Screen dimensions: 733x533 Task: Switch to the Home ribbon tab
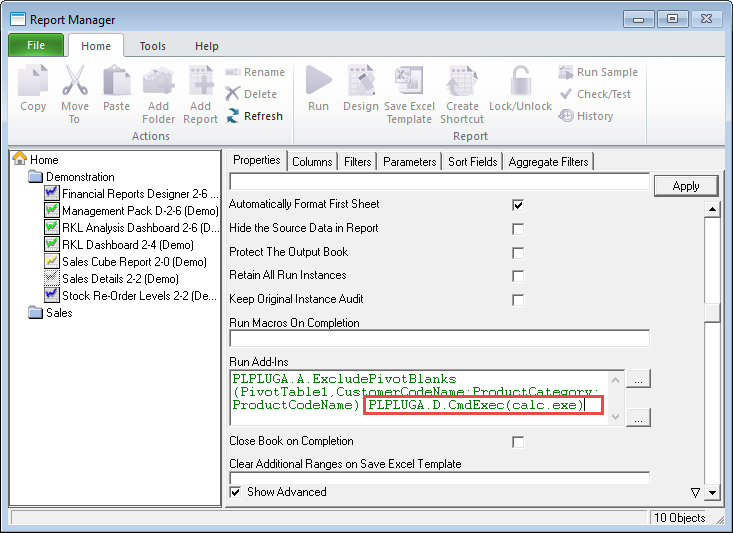tap(96, 46)
